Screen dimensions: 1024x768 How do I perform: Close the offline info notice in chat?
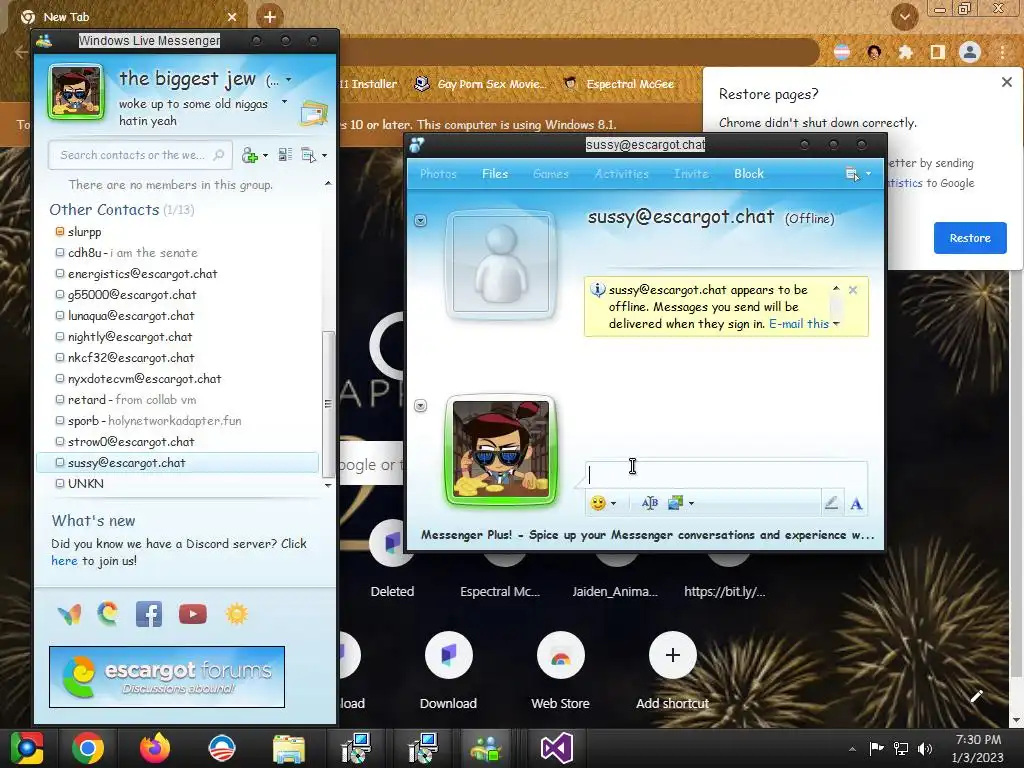(x=852, y=290)
